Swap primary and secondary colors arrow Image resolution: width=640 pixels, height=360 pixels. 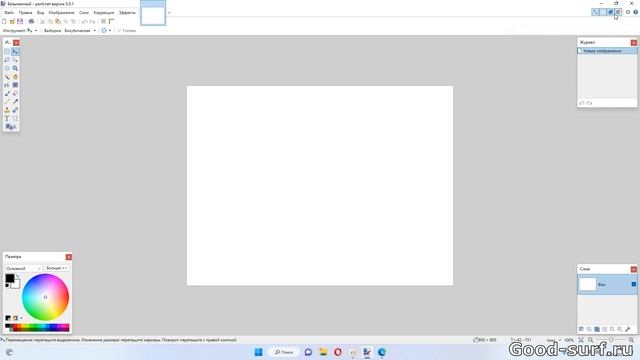pyautogui.click(x=17, y=276)
